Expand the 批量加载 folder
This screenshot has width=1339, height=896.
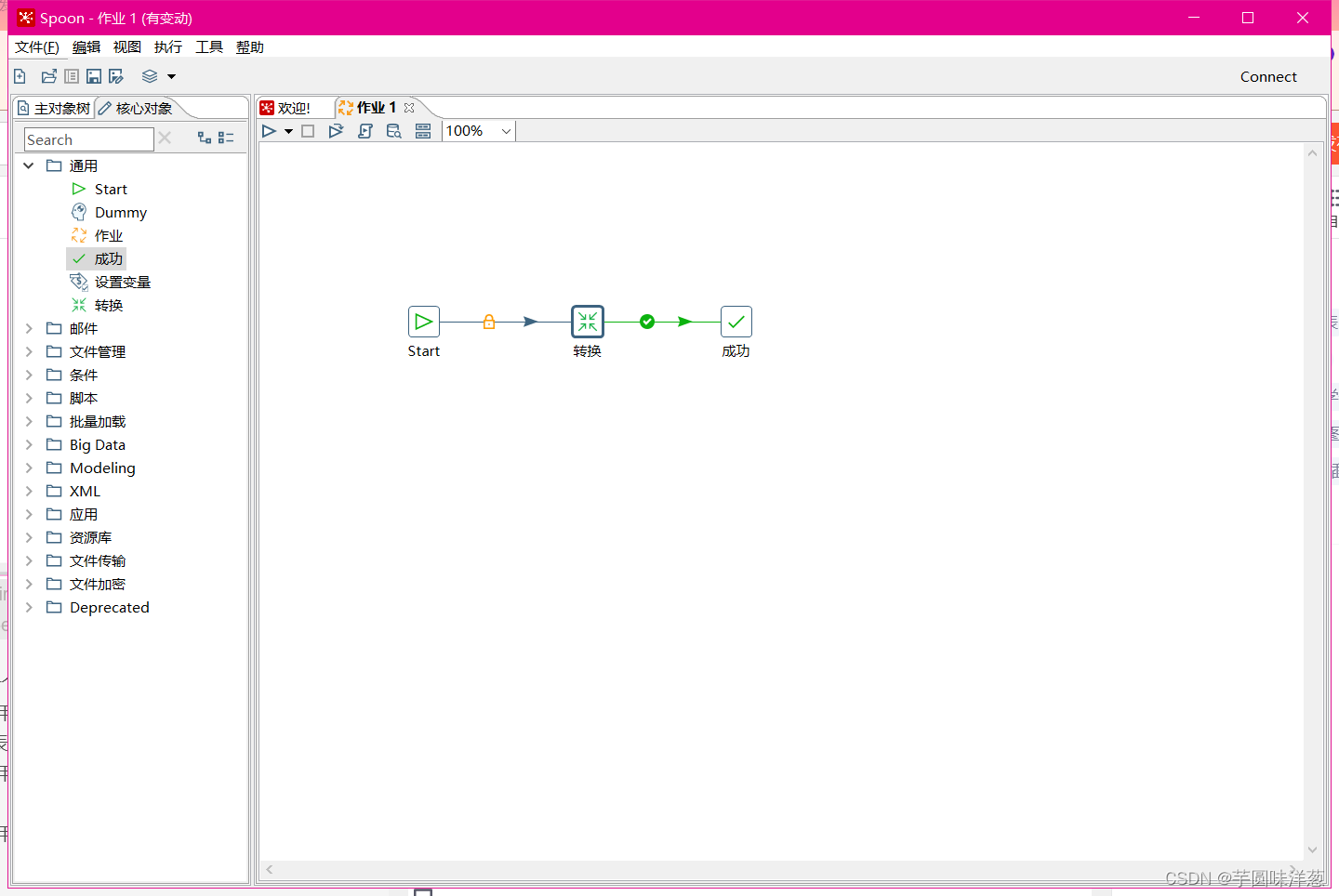(x=29, y=421)
